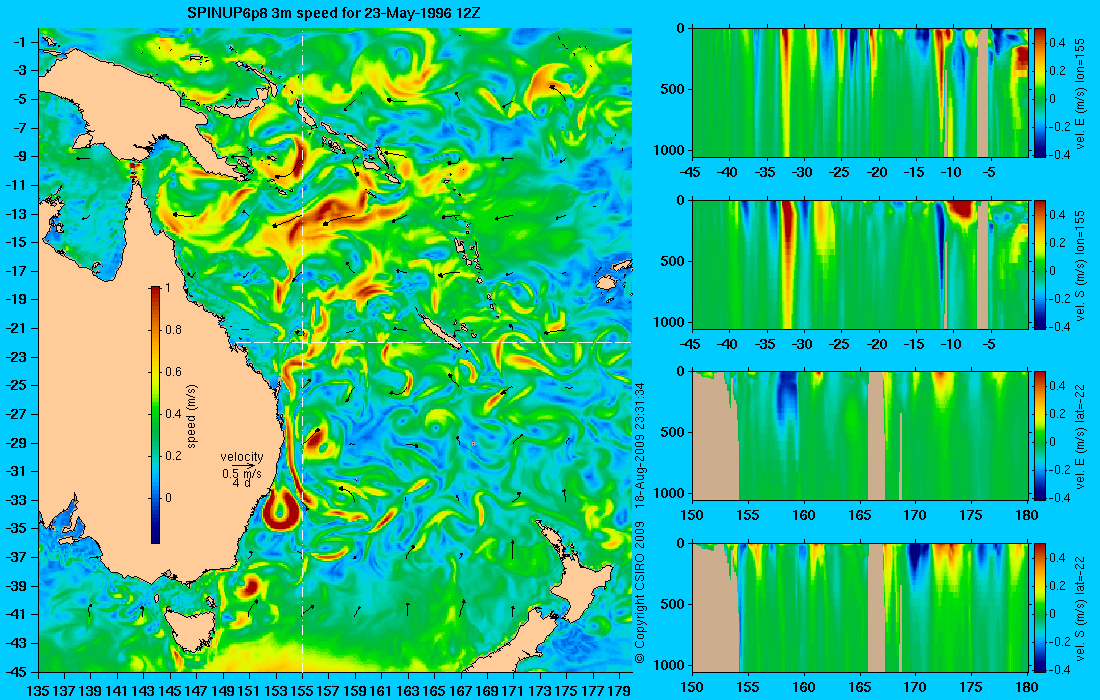The height and width of the screenshot is (700, 1100).
Task: Click latitude tick '-41' on main map axis
Action: click(x=20, y=614)
